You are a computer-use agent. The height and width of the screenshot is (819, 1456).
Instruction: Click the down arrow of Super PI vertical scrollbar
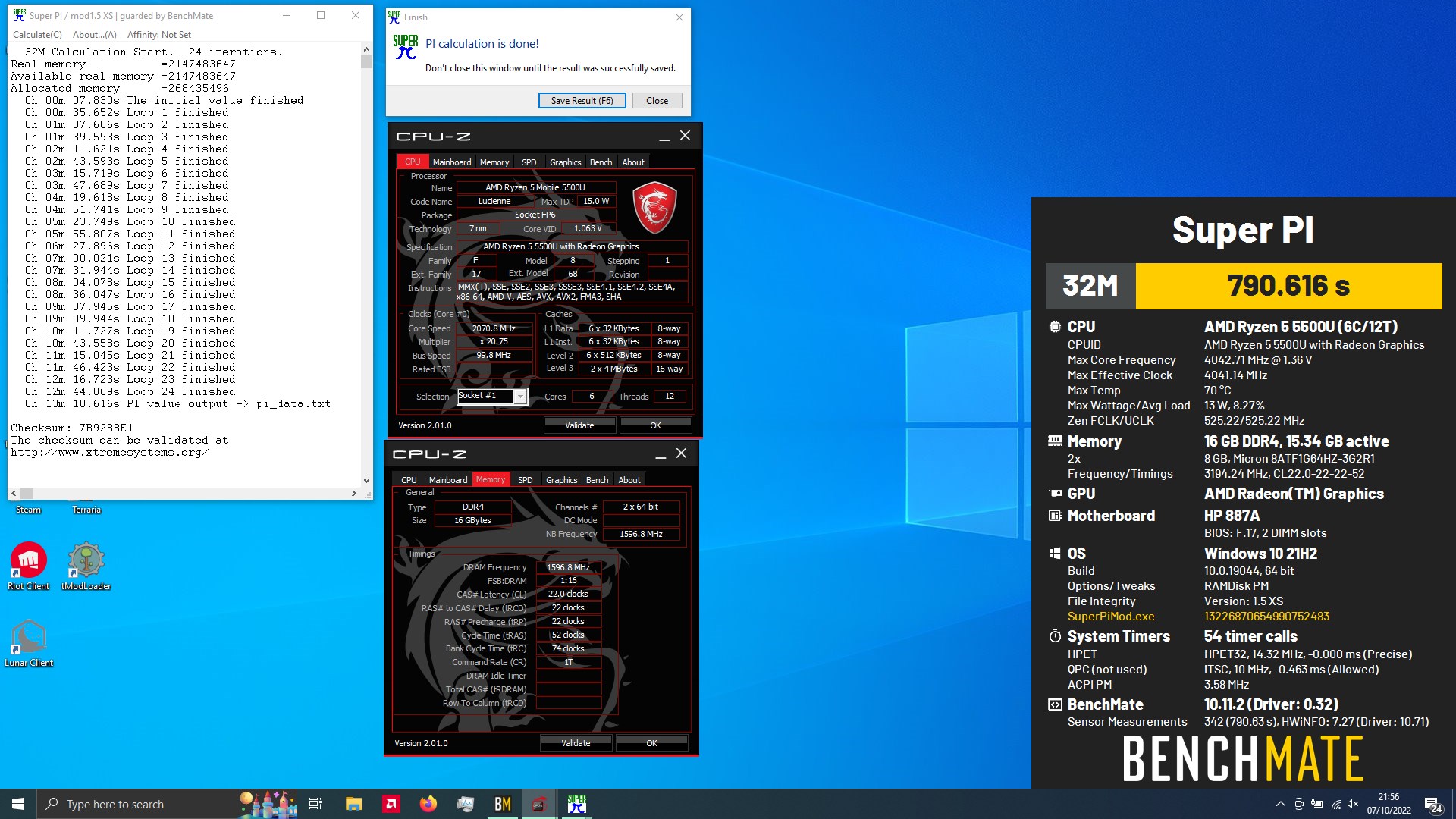366,480
